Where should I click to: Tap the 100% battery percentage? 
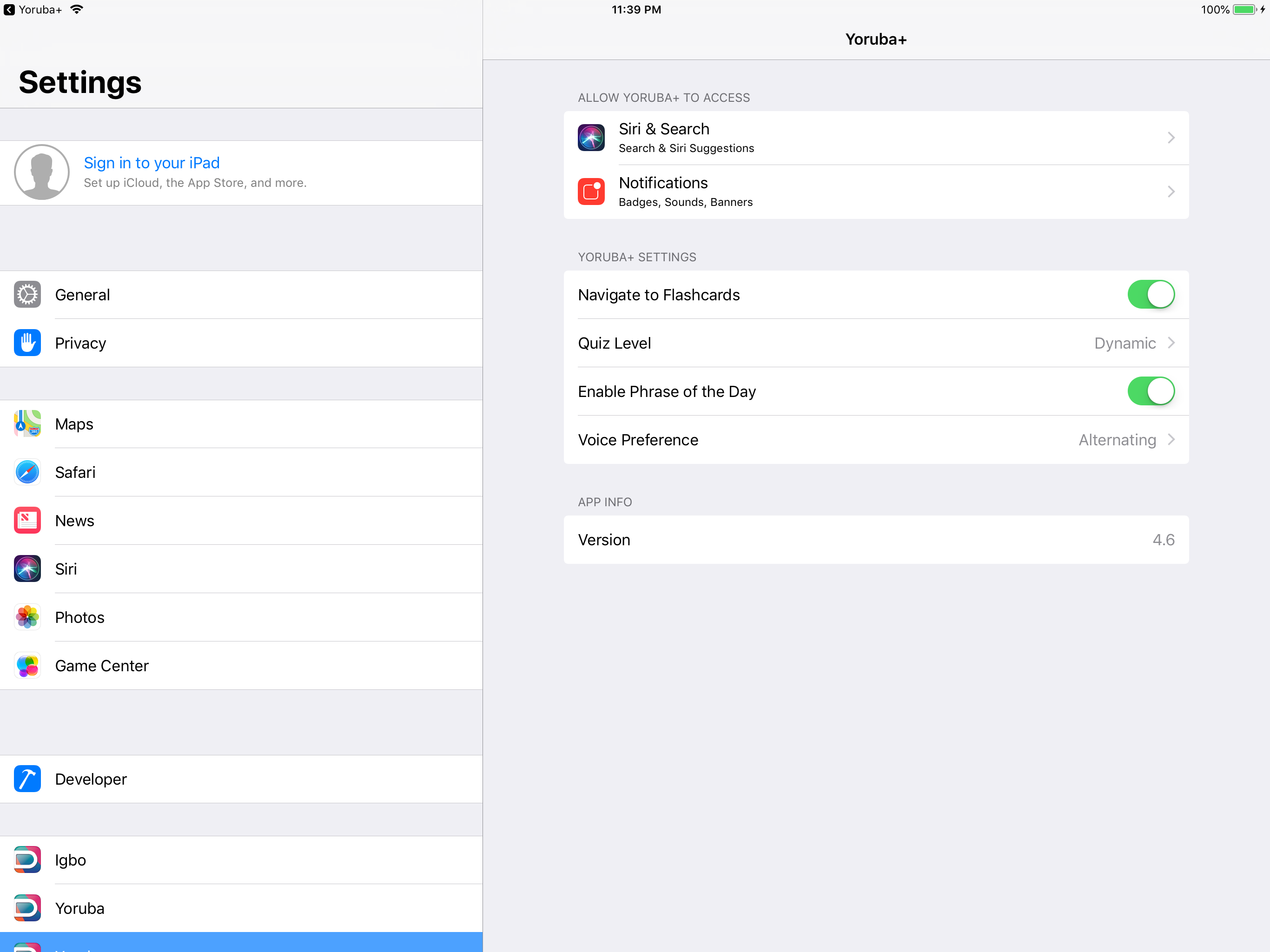click(1215, 10)
